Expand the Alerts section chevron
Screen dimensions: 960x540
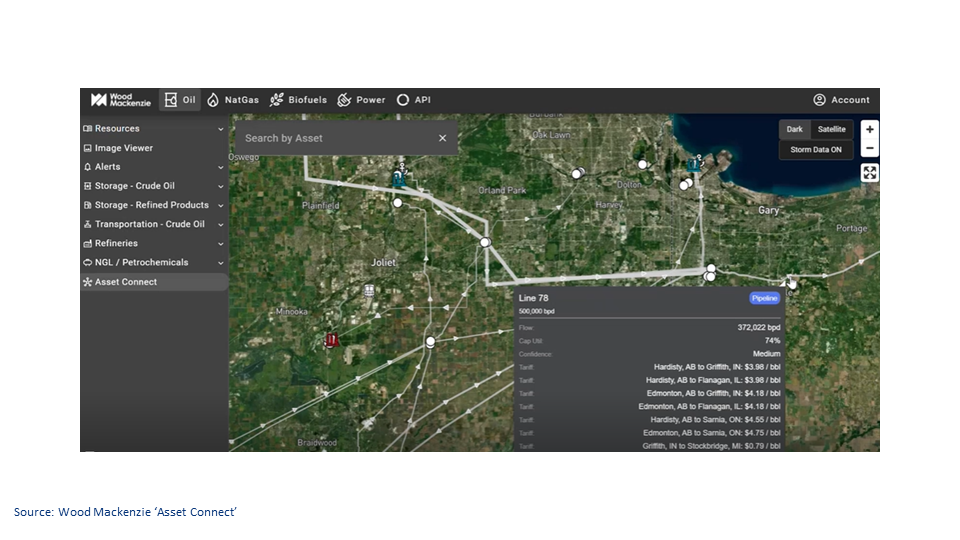pyautogui.click(x=221, y=167)
